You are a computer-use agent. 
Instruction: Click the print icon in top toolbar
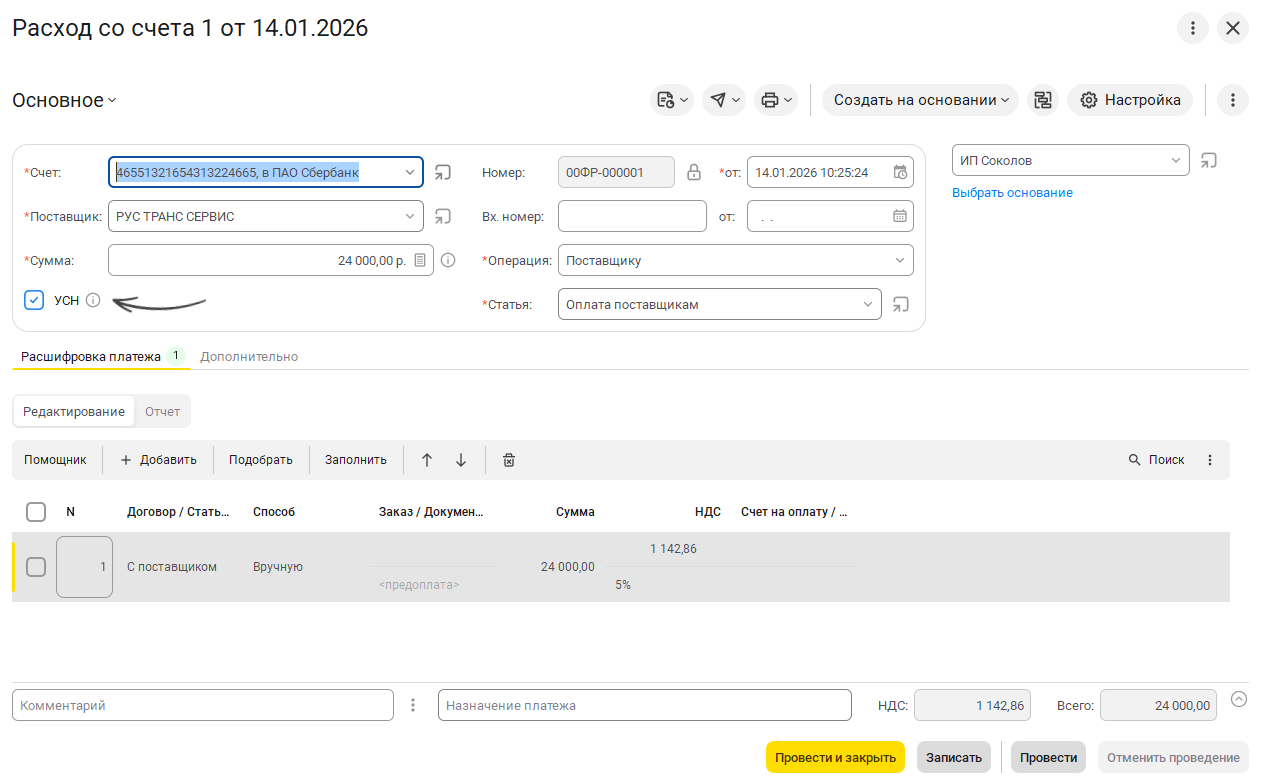[x=769, y=100]
